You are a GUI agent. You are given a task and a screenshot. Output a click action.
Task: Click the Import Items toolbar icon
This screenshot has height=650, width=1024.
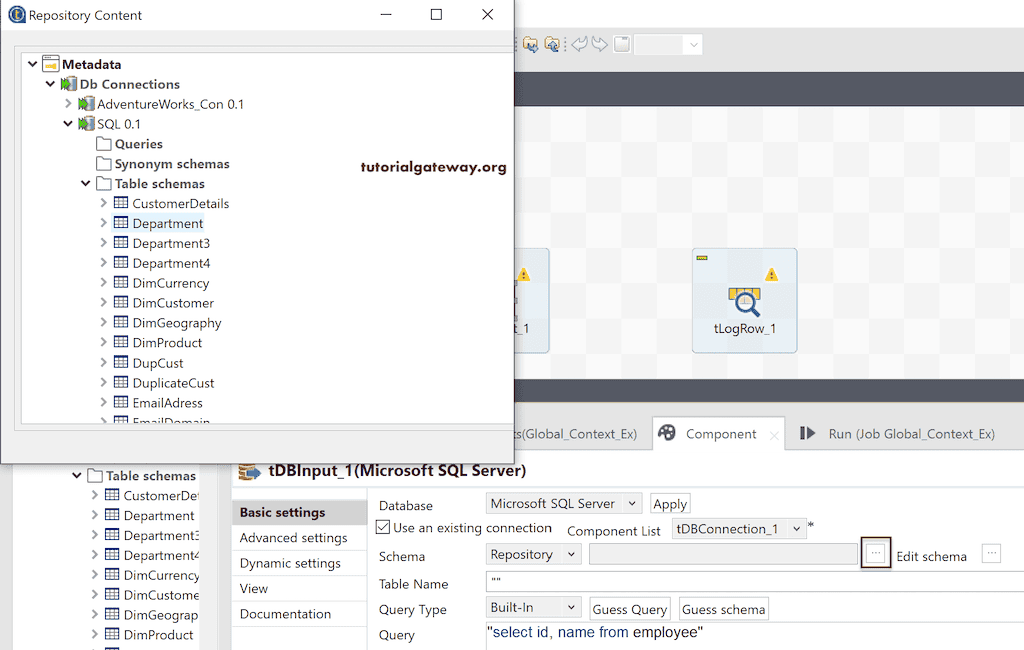531,43
